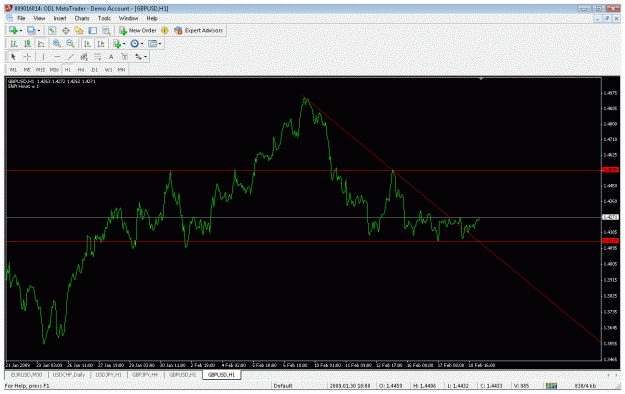
Task: Switch to MN monthly timeframe
Action: pos(122,70)
